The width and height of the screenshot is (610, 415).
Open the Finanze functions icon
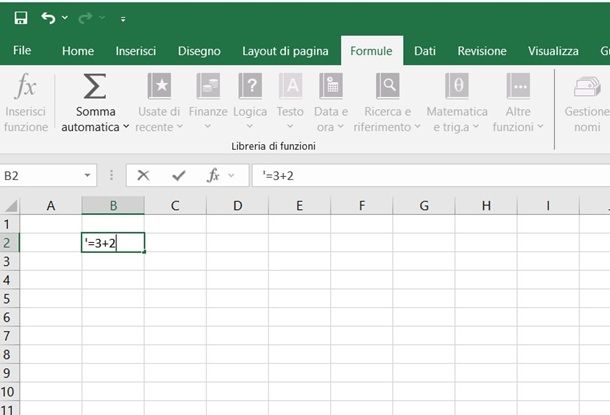(x=208, y=86)
